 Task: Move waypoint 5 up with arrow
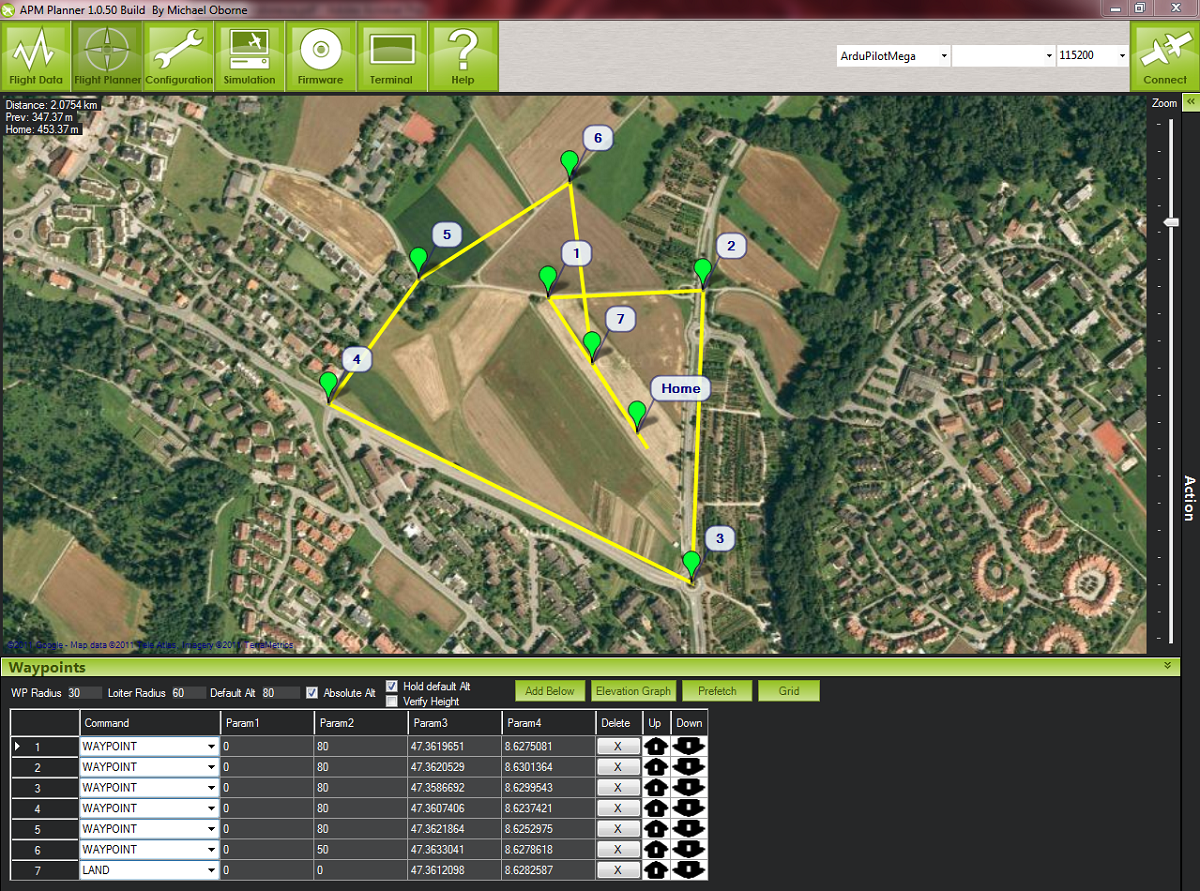coord(656,829)
